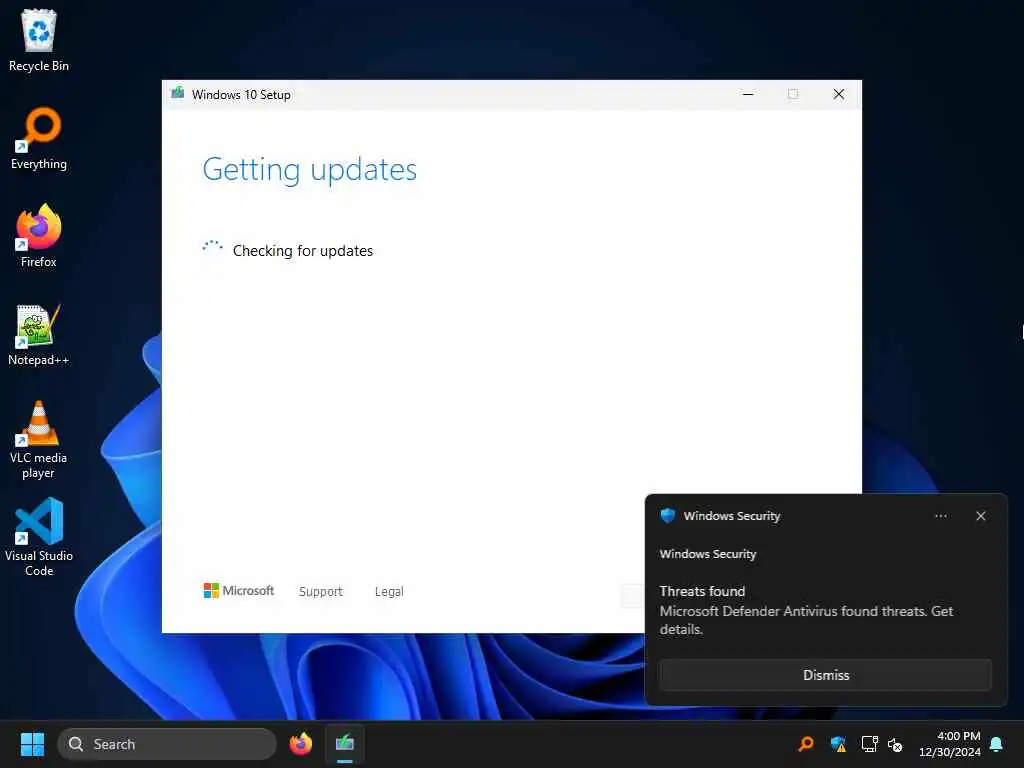Close the Windows 10 Setup window
The width and height of the screenshot is (1024, 768).
(839, 94)
